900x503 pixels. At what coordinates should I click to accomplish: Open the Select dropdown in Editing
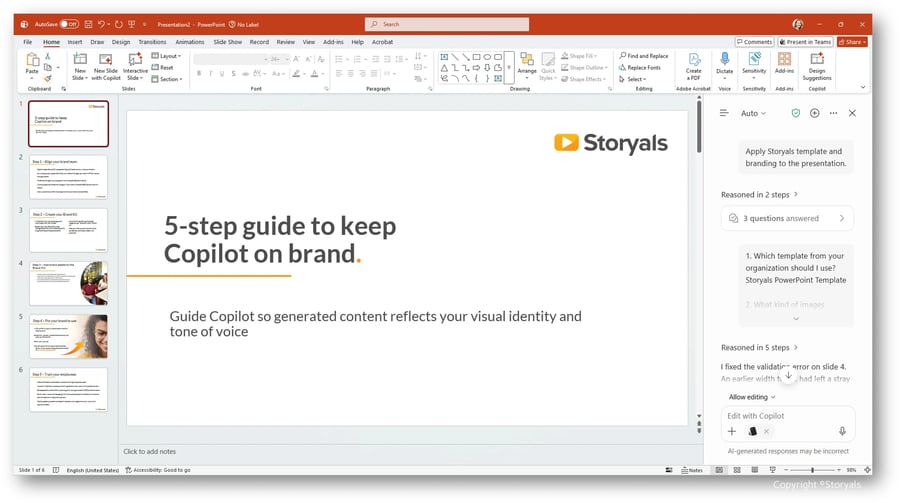pyautogui.click(x=633, y=79)
